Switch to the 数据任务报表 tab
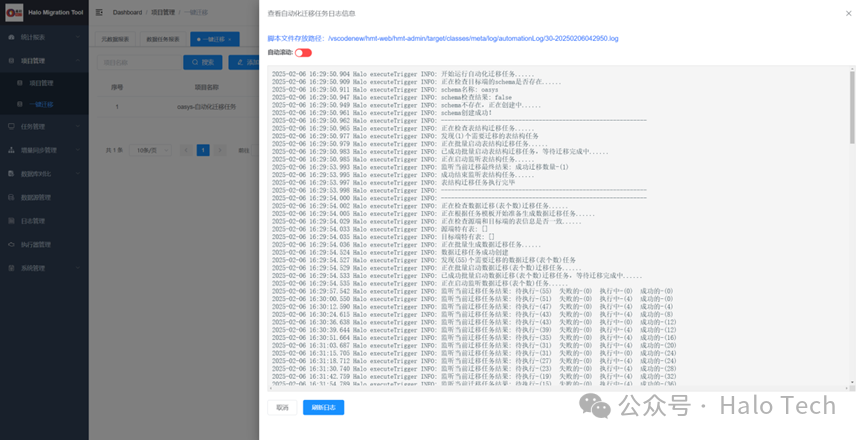Image resolution: width=864 pixels, height=440 pixels. (163, 39)
